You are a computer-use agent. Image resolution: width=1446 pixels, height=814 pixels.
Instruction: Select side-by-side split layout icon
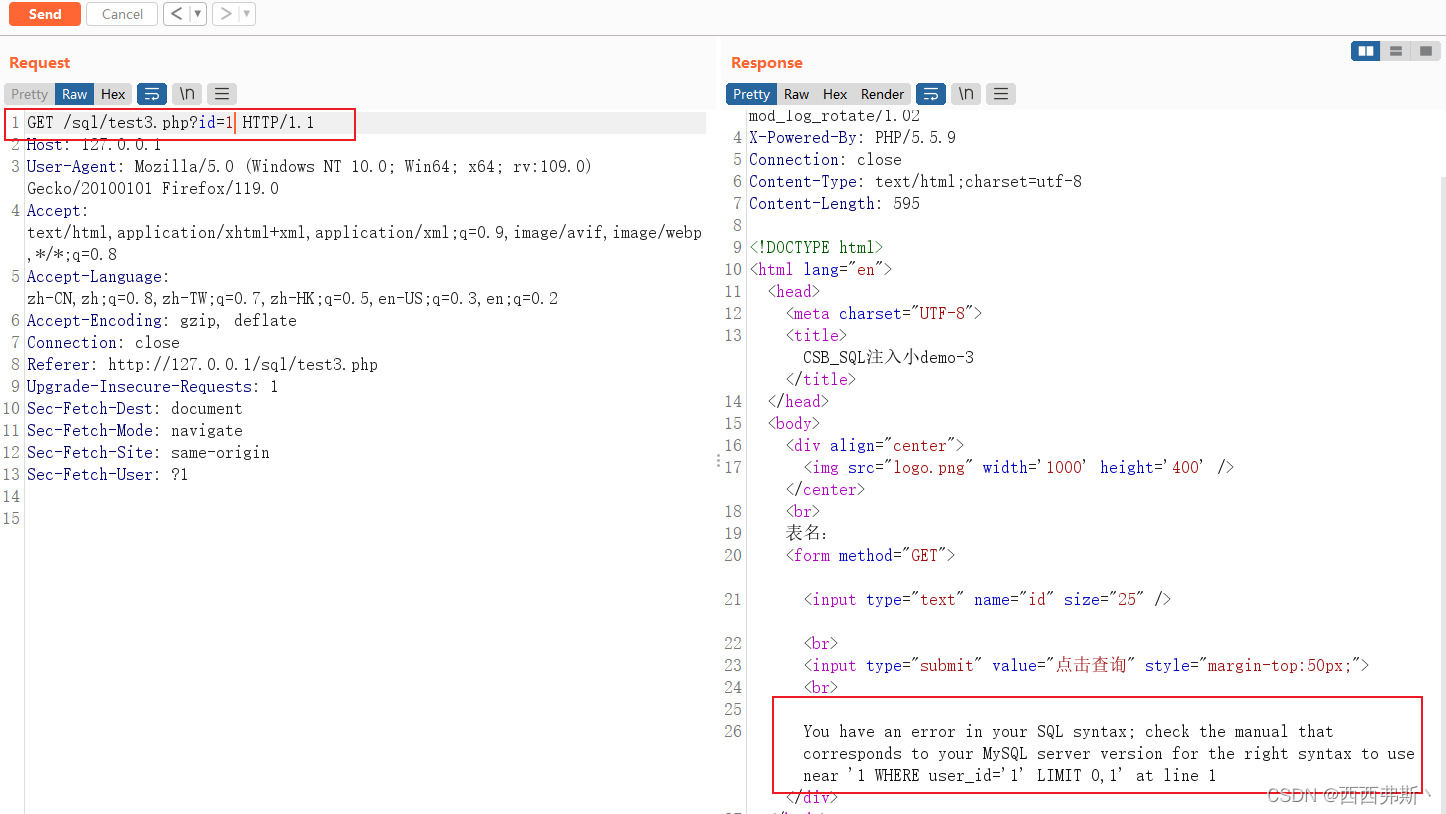click(1365, 51)
